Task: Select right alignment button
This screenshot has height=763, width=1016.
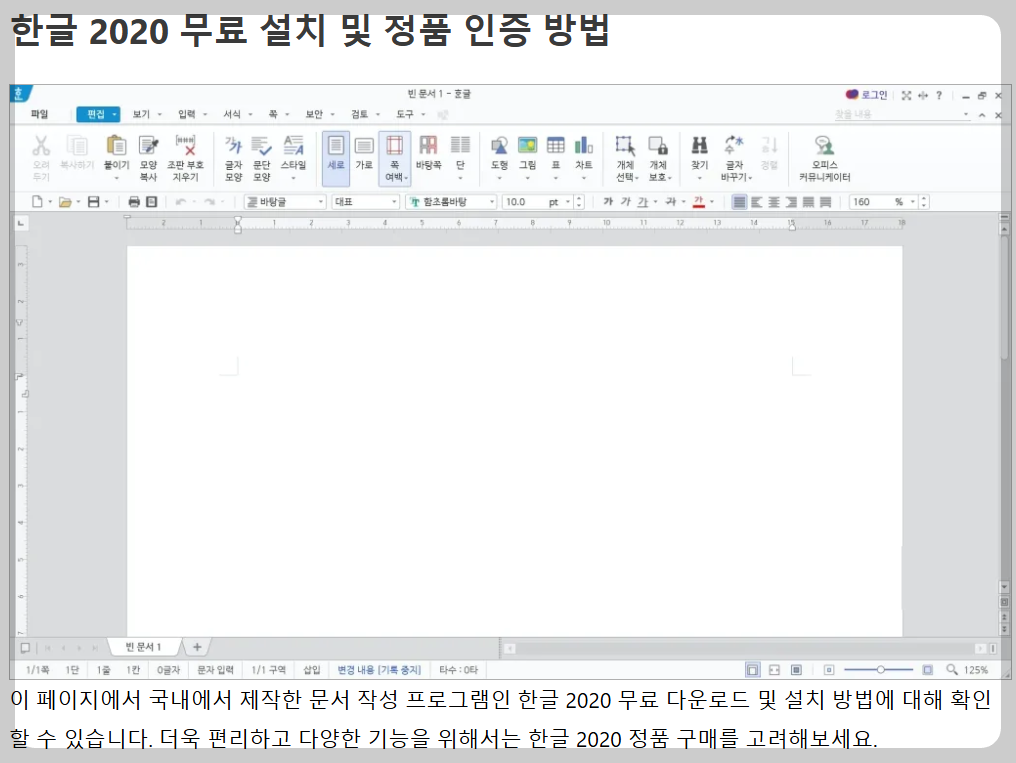Action: 791,202
